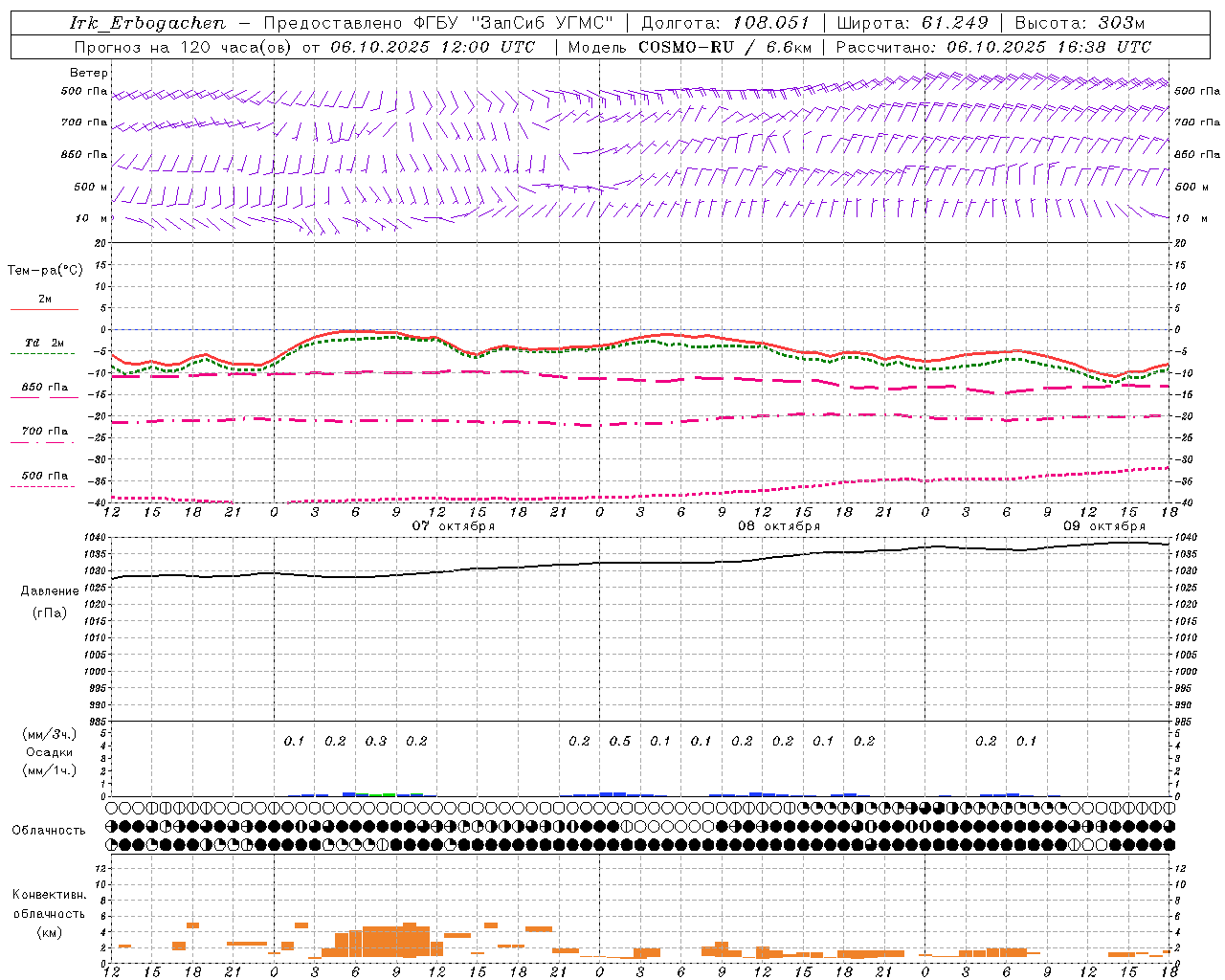Select the Облачность cloud cover row label
This screenshot has height=980, width=1225.
coord(49,831)
